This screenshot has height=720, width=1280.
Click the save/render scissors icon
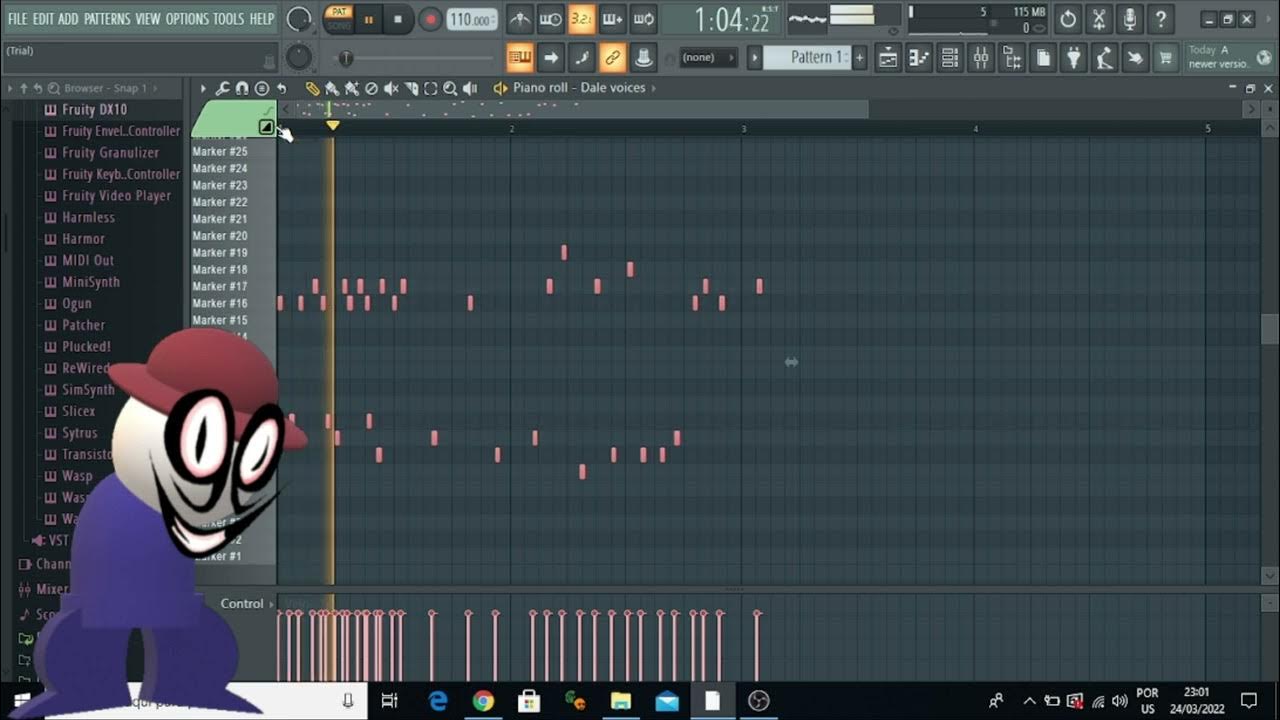(x=1099, y=19)
